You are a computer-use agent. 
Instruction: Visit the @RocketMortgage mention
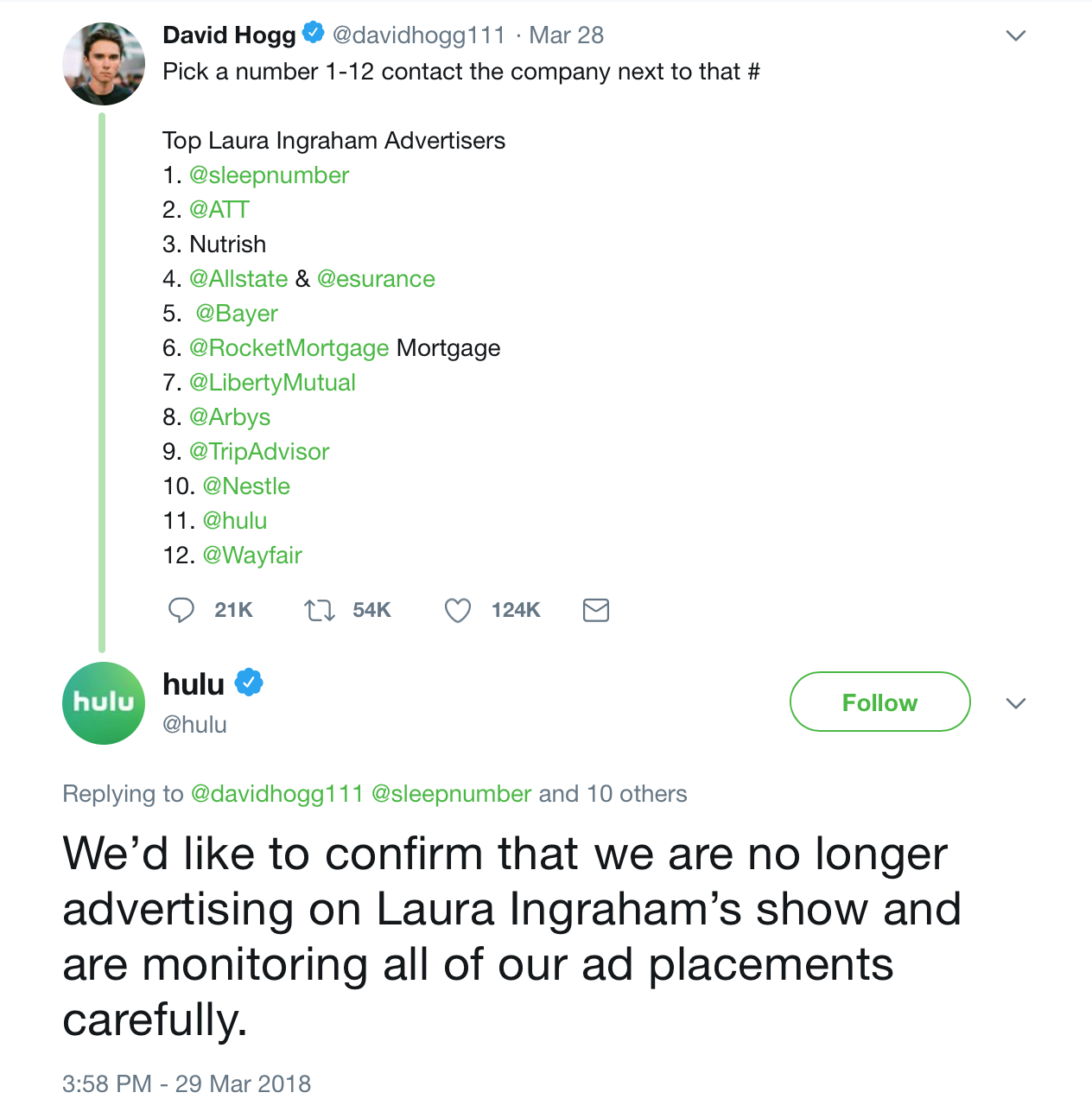(289, 348)
